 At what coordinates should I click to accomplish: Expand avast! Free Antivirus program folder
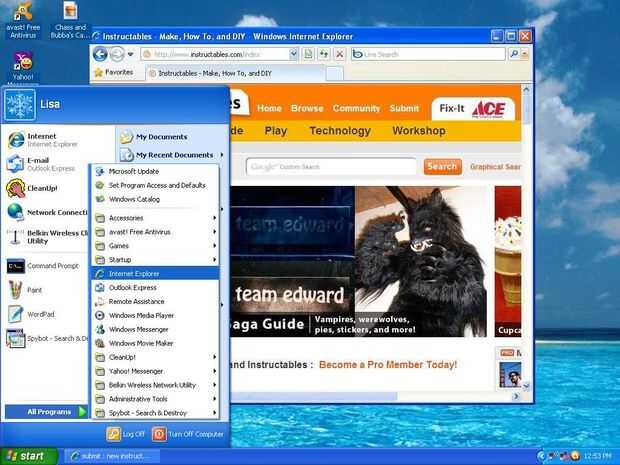(155, 232)
